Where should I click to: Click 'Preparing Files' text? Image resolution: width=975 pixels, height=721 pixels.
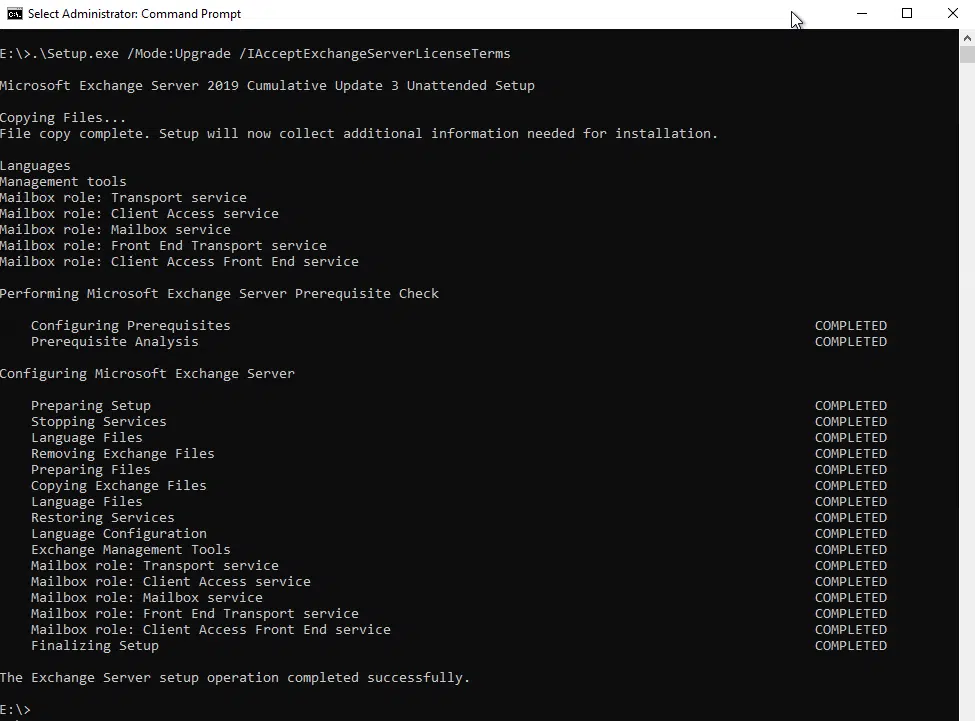click(91, 470)
